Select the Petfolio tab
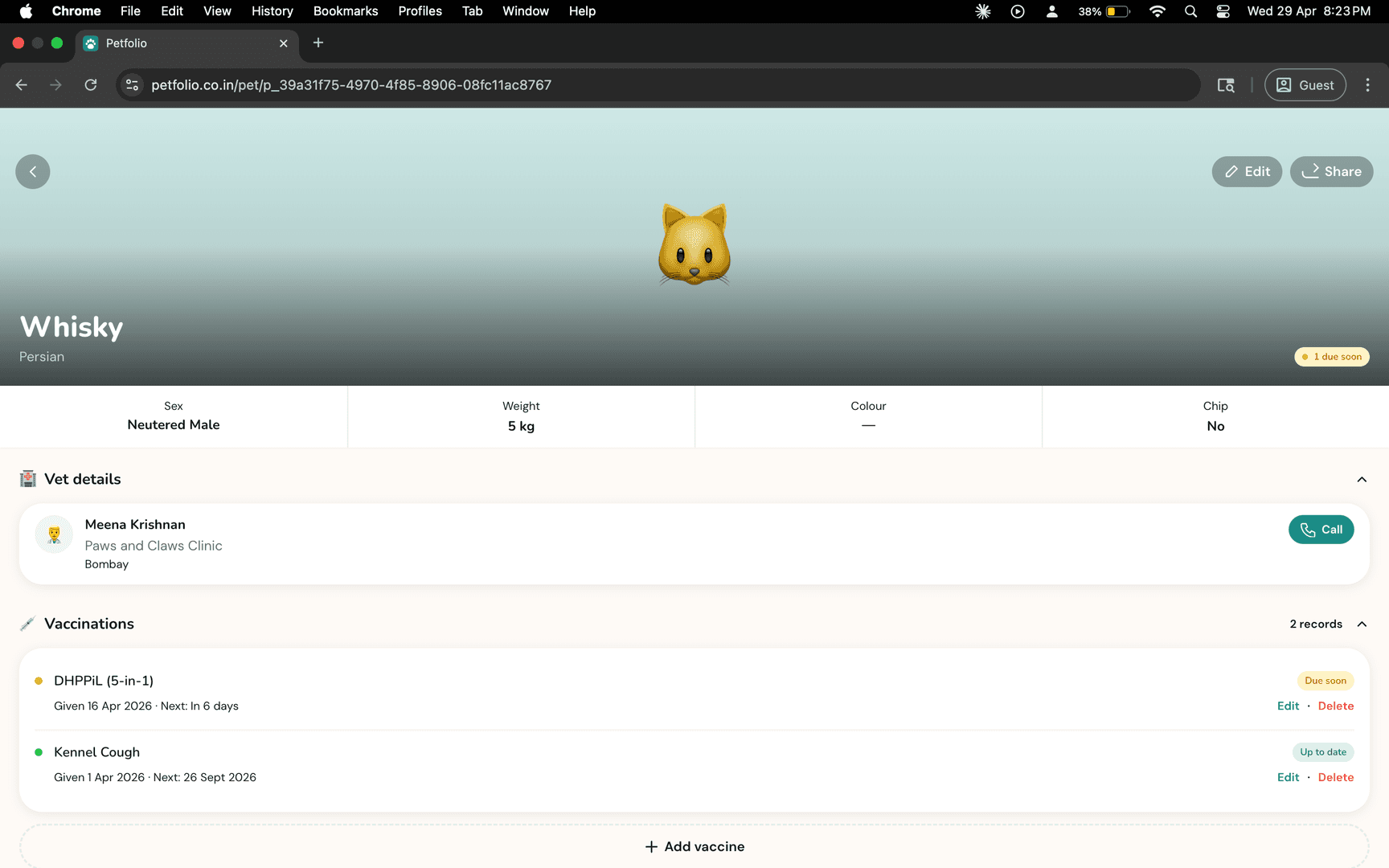1389x868 pixels. [186, 43]
